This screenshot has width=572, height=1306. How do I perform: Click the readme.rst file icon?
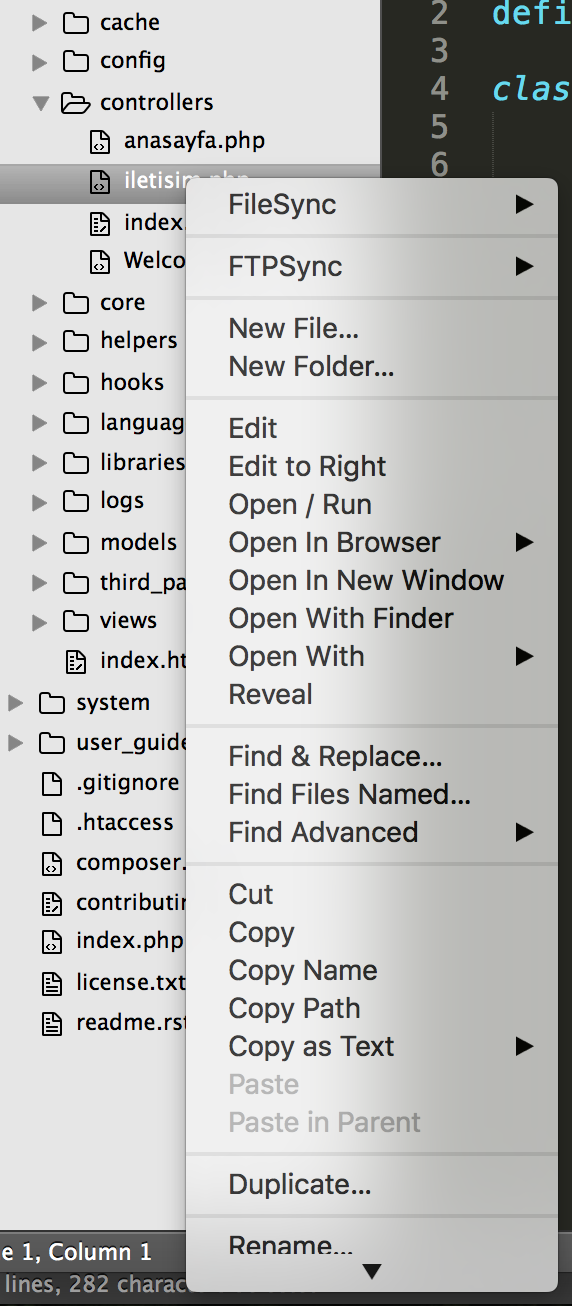pyautogui.click(x=51, y=1024)
